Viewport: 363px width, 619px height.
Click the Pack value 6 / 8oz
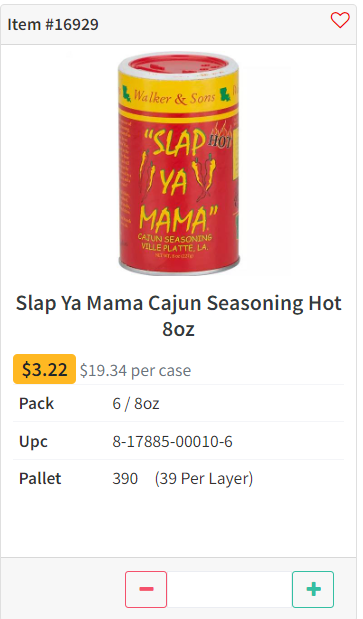click(x=136, y=403)
